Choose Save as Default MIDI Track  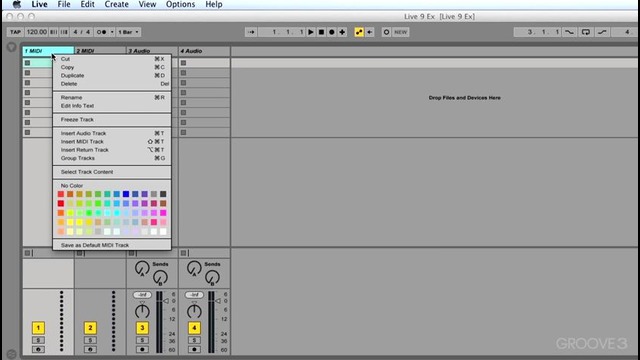click(x=112, y=245)
